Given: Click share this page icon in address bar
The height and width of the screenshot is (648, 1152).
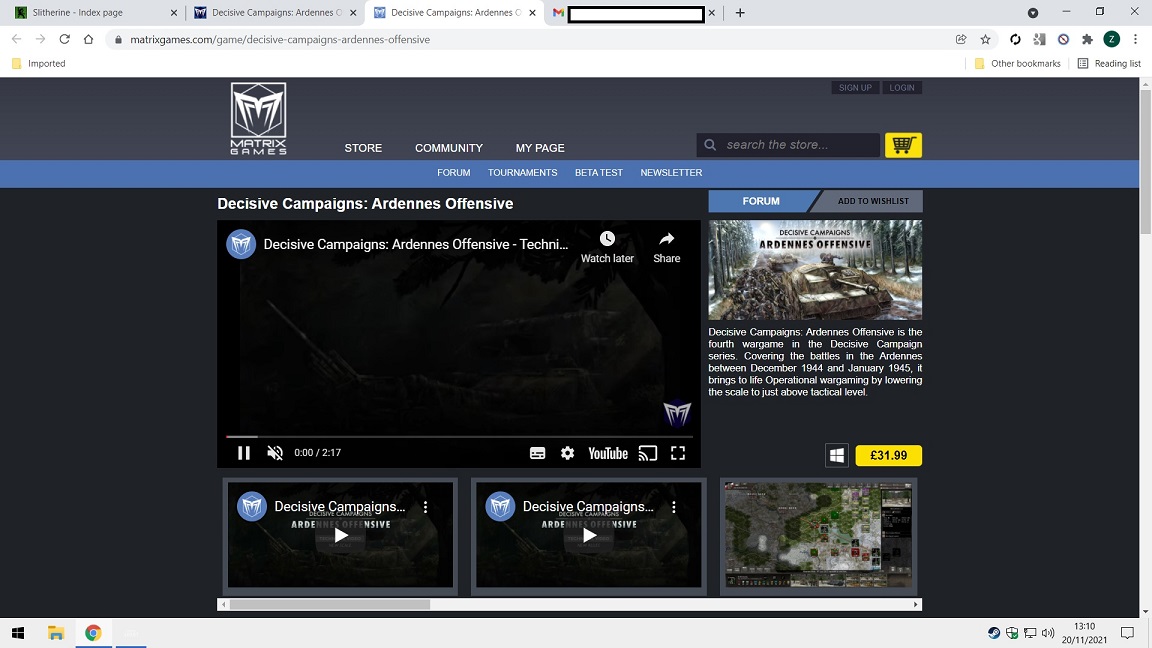Looking at the screenshot, I should [x=961, y=39].
